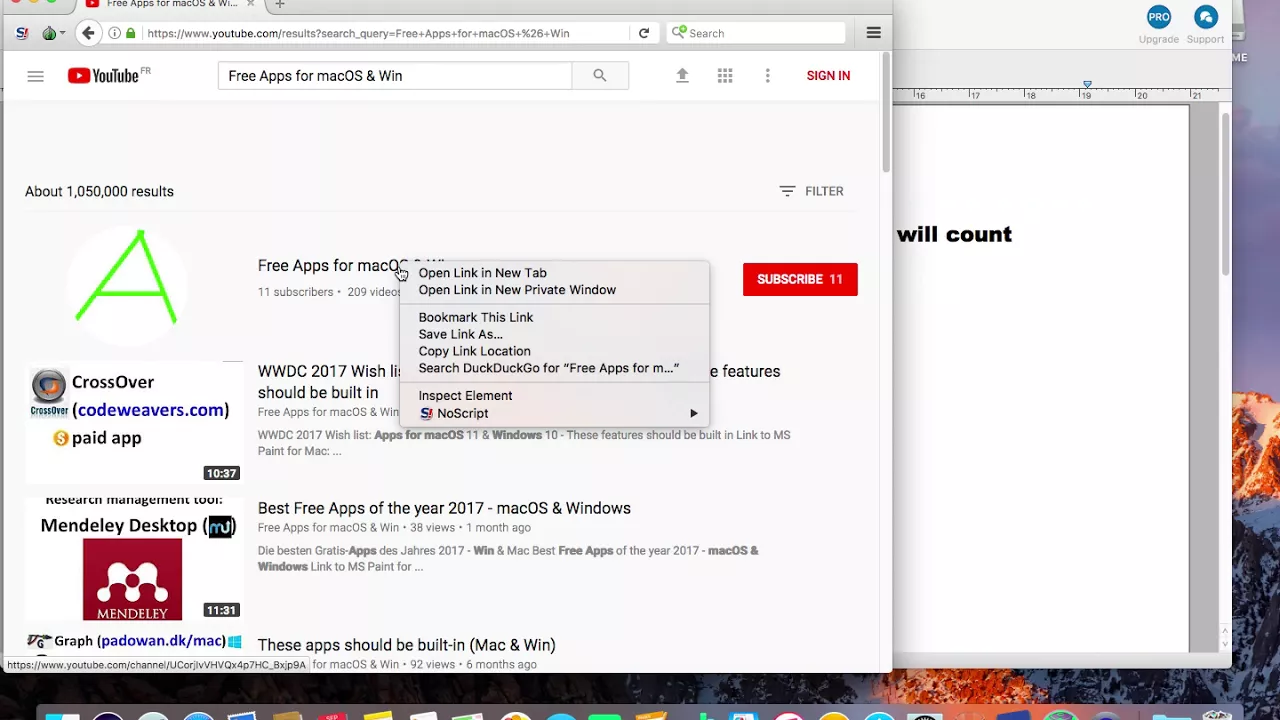Choose Search DuckDuckGo for "Free Apps for m..."
This screenshot has height=720, width=1280.
(x=548, y=368)
